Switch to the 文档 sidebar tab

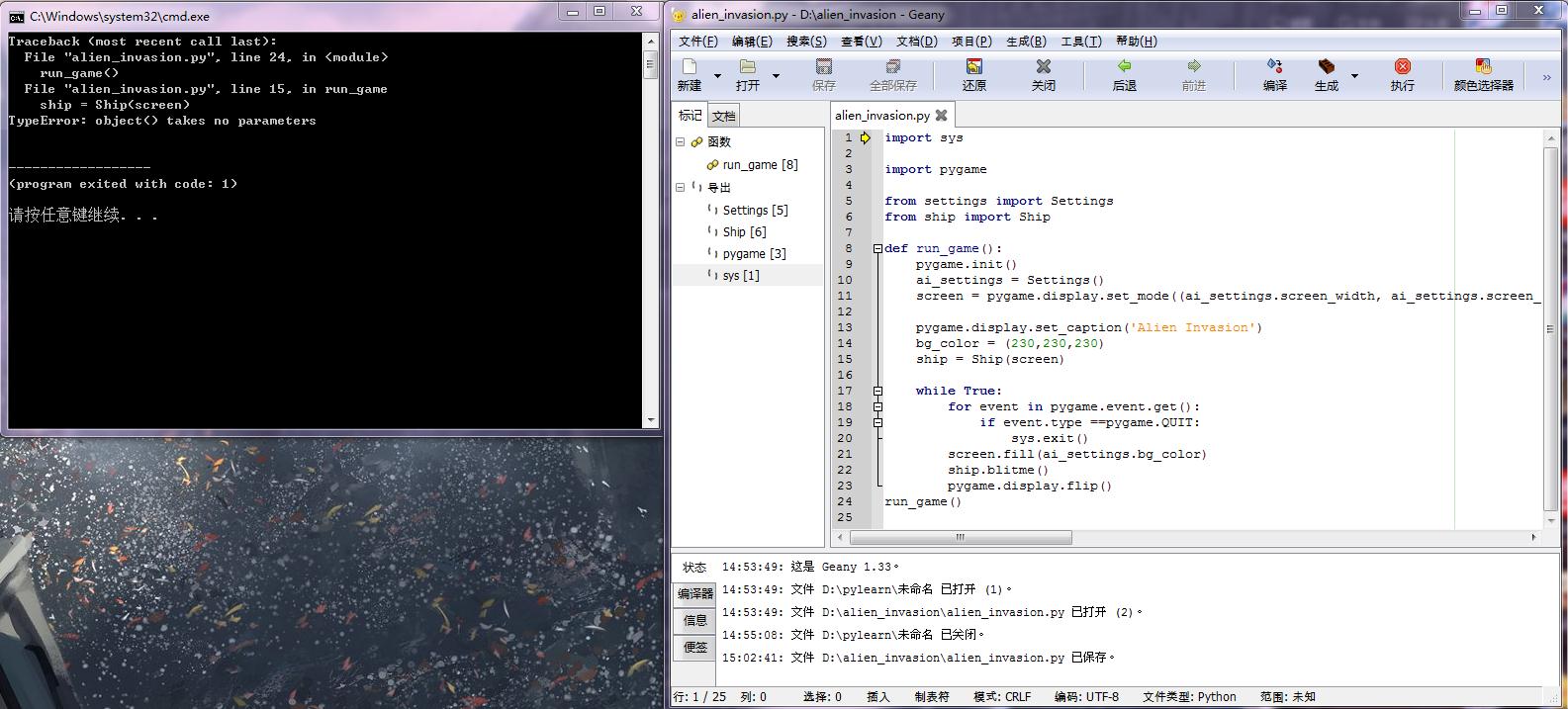[724, 117]
